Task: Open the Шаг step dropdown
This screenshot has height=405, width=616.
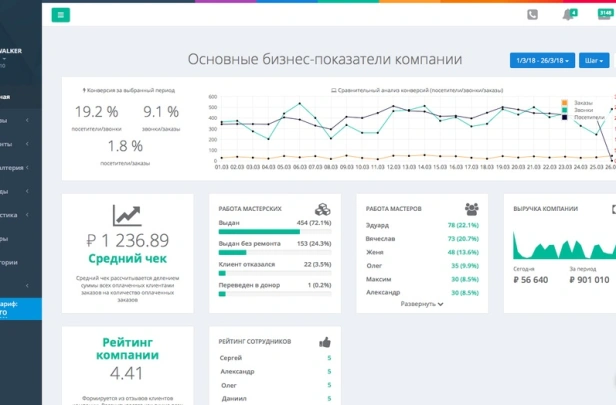Action: [591, 60]
